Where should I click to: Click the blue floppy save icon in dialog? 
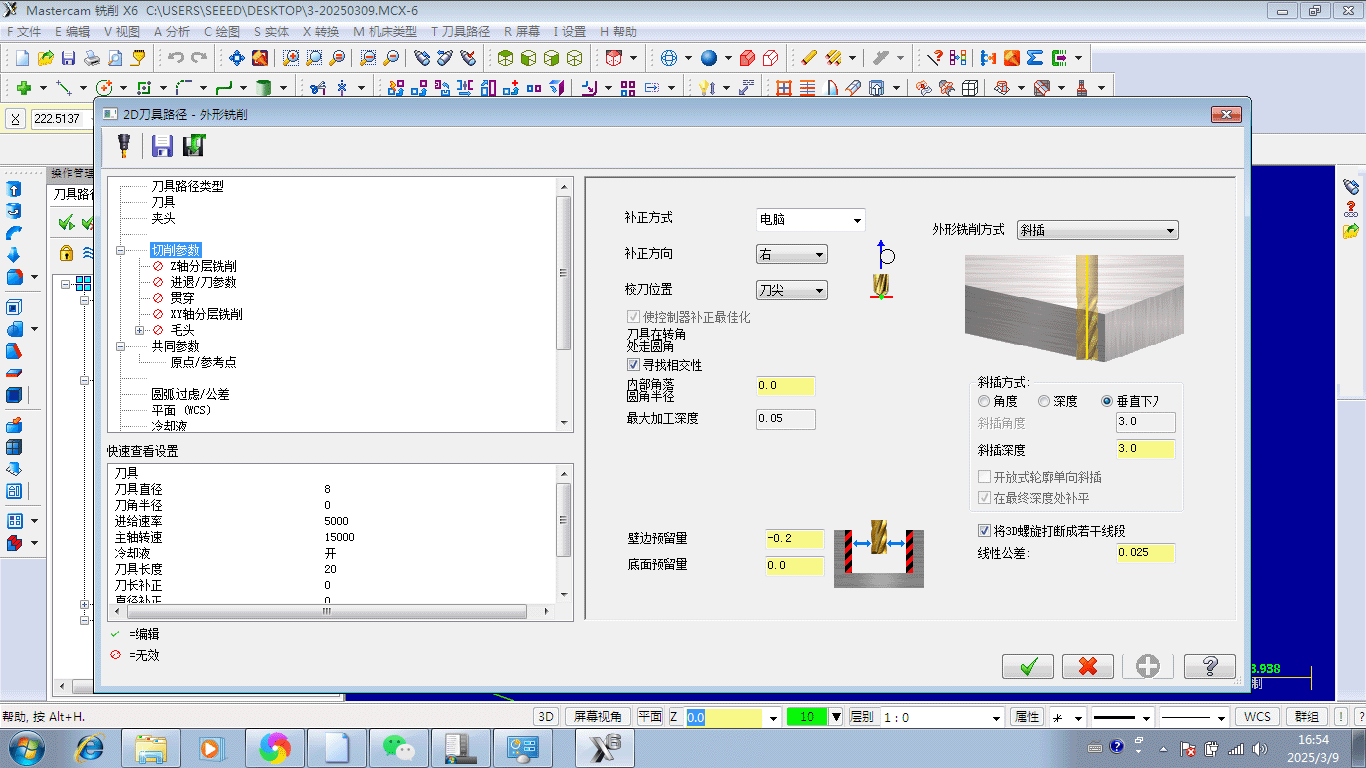[x=162, y=146]
